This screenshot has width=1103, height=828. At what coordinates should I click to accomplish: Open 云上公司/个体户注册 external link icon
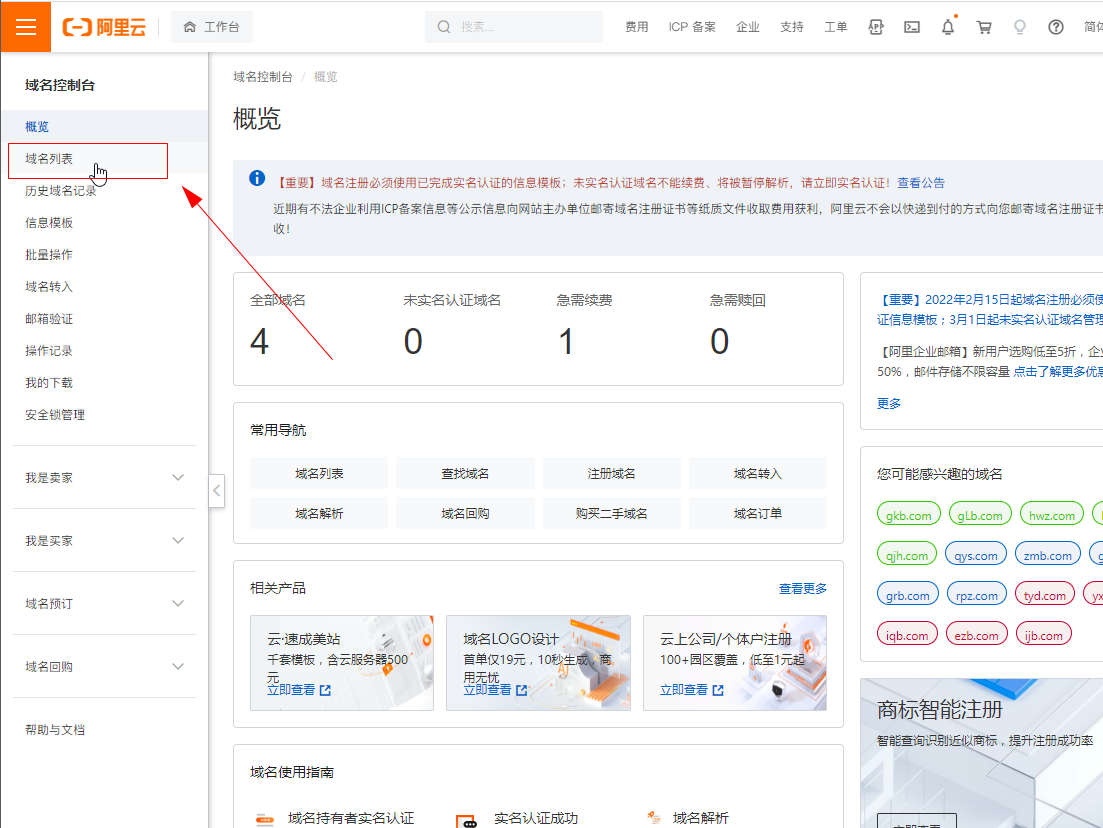coord(718,690)
